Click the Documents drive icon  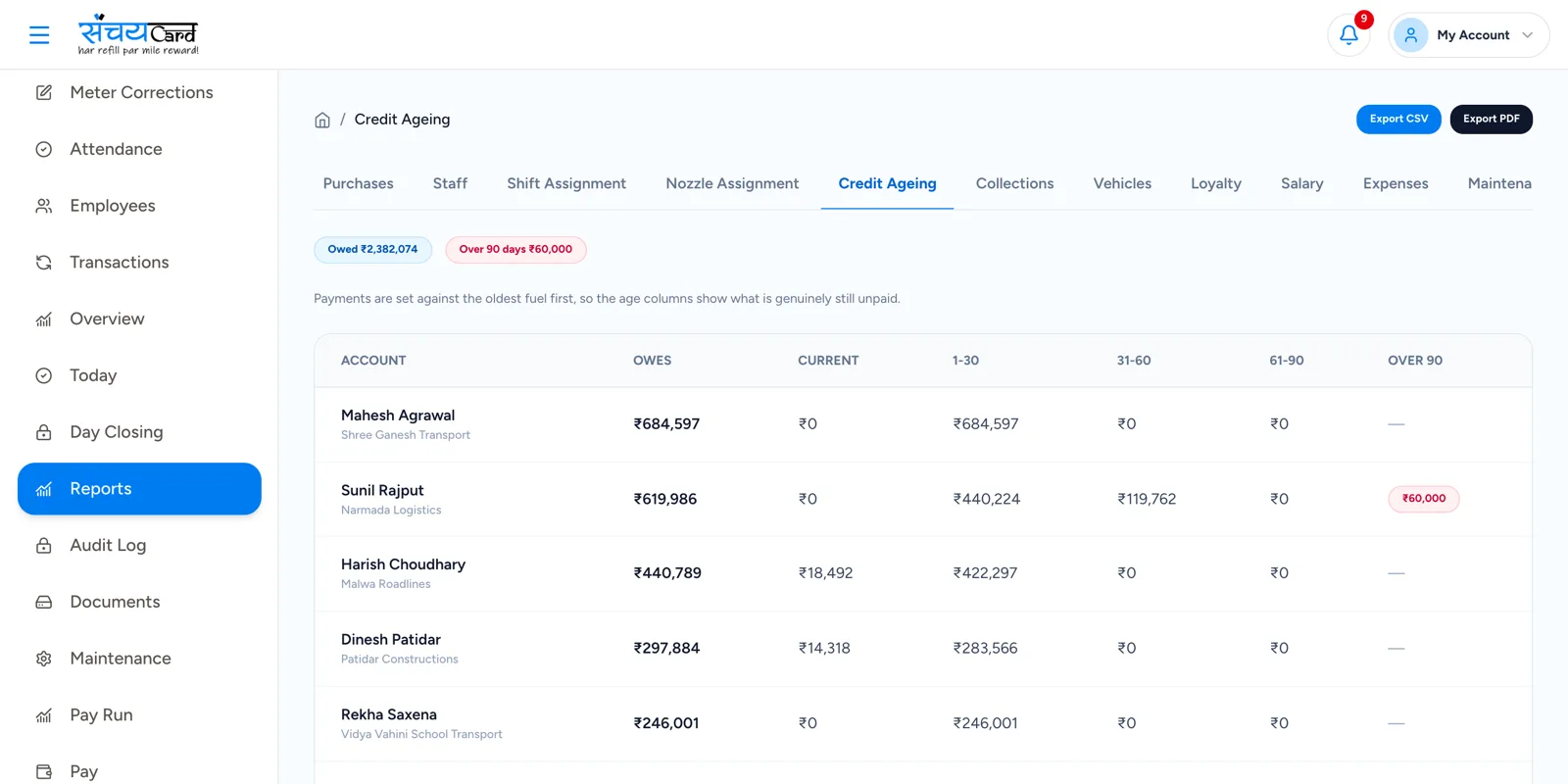click(x=44, y=602)
